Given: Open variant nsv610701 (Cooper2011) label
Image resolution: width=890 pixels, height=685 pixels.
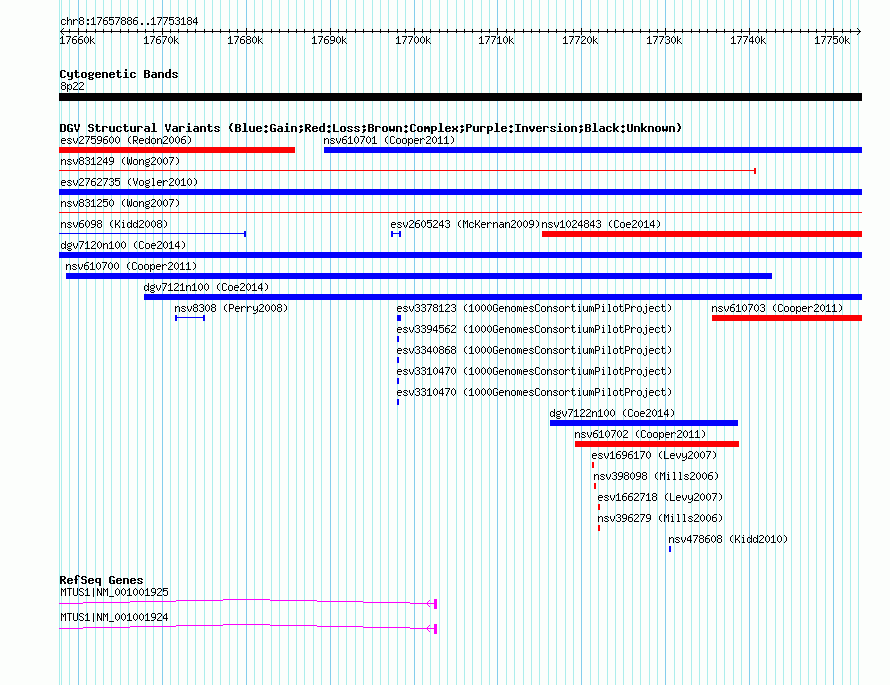Looking at the screenshot, I should point(389,140).
